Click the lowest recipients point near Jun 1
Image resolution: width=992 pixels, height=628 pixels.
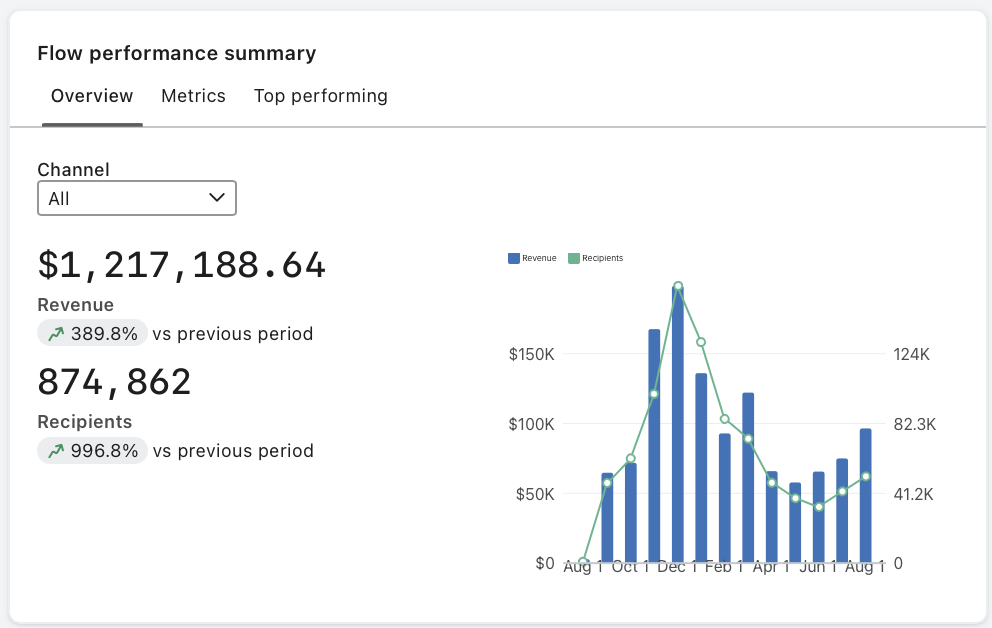coord(819,507)
